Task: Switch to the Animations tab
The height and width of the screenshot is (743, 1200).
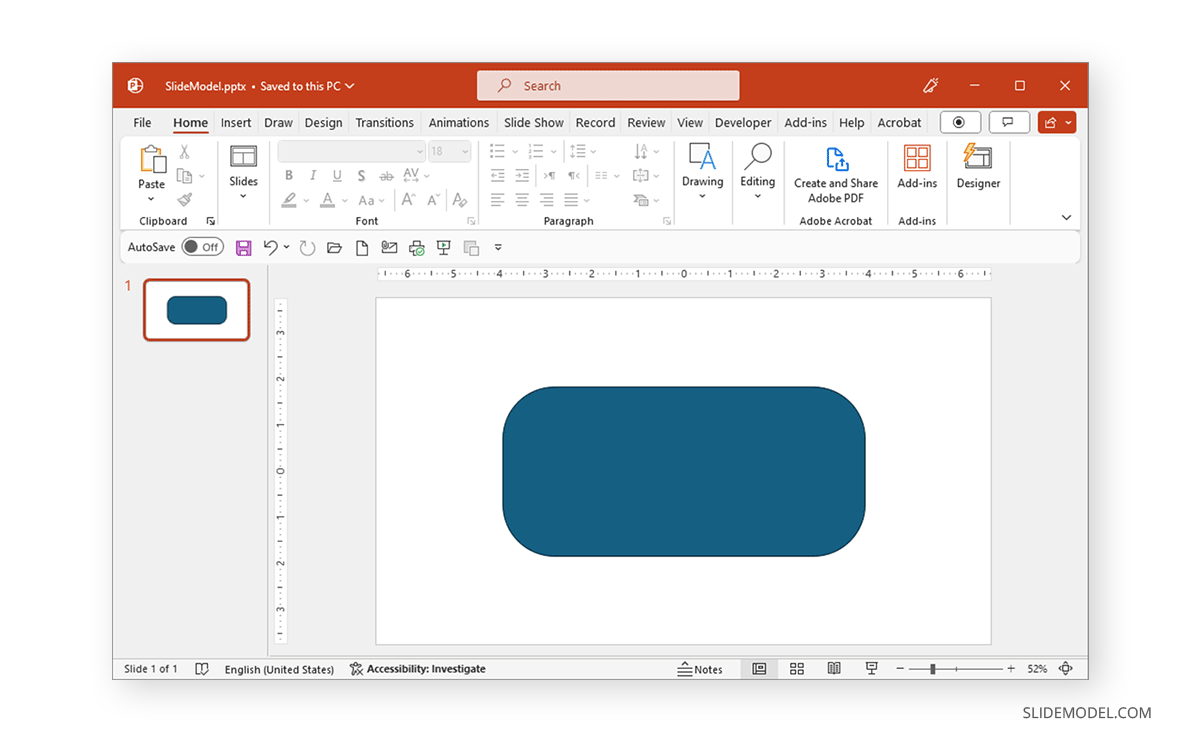Action: pyautogui.click(x=458, y=122)
